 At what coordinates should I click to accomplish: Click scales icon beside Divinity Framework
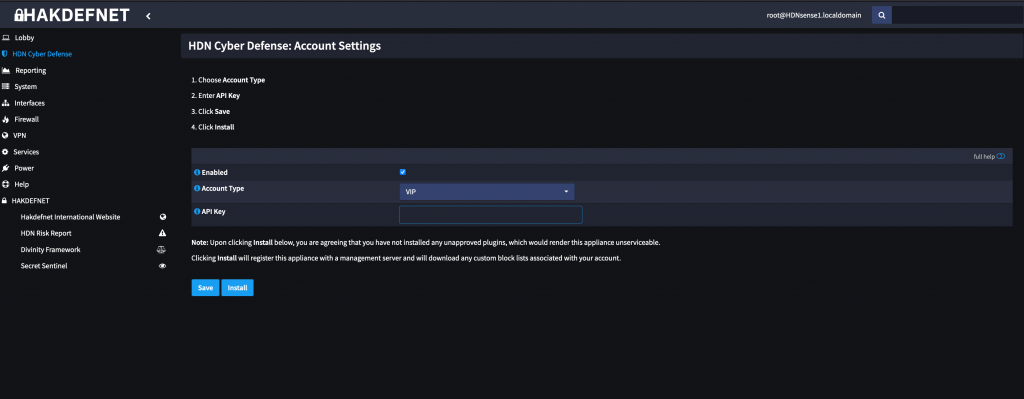point(162,249)
